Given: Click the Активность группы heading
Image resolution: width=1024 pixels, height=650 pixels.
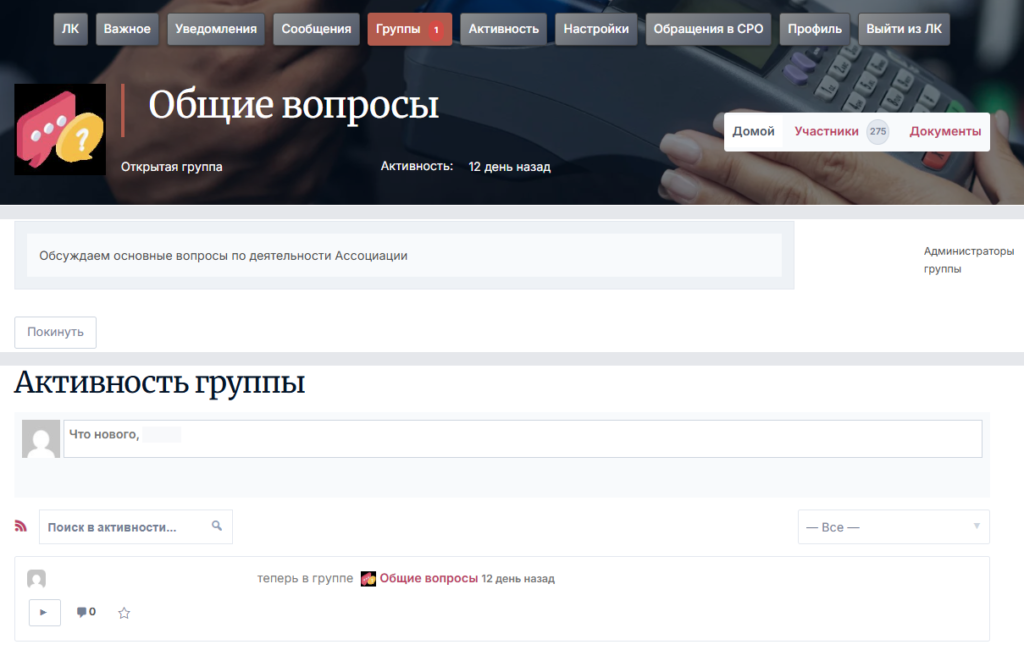Looking at the screenshot, I should 160,383.
